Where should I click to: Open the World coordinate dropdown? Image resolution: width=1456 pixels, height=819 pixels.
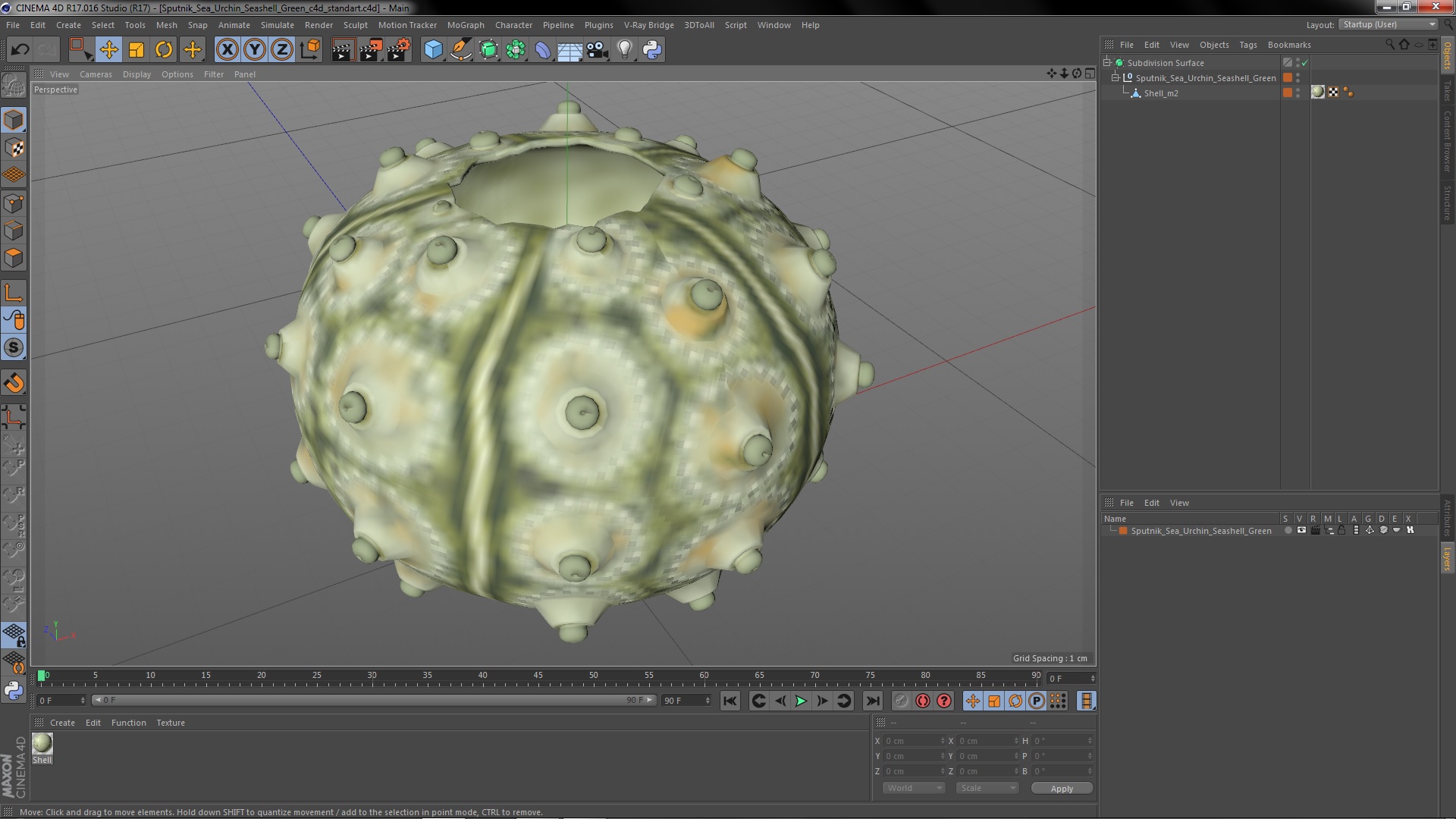pos(913,788)
